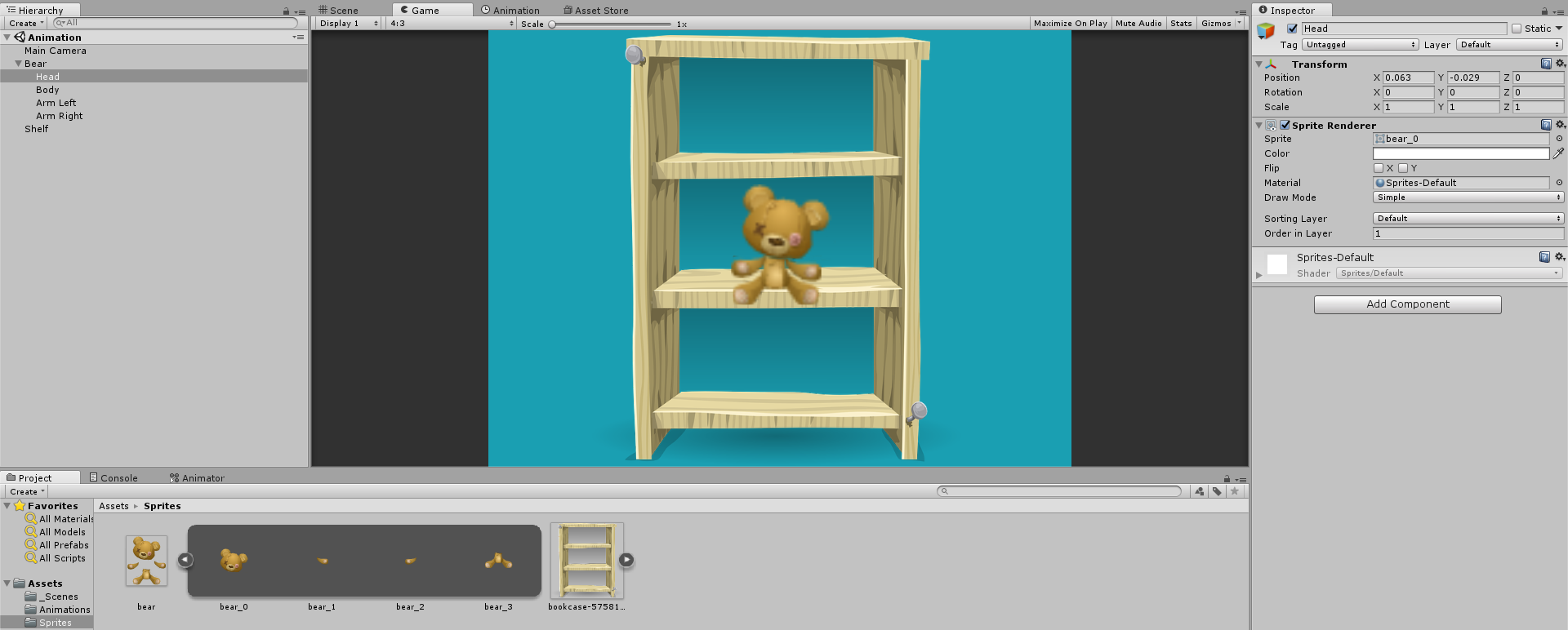Click the Color eyedropper icon in Sprite Renderer

[x=1558, y=153]
